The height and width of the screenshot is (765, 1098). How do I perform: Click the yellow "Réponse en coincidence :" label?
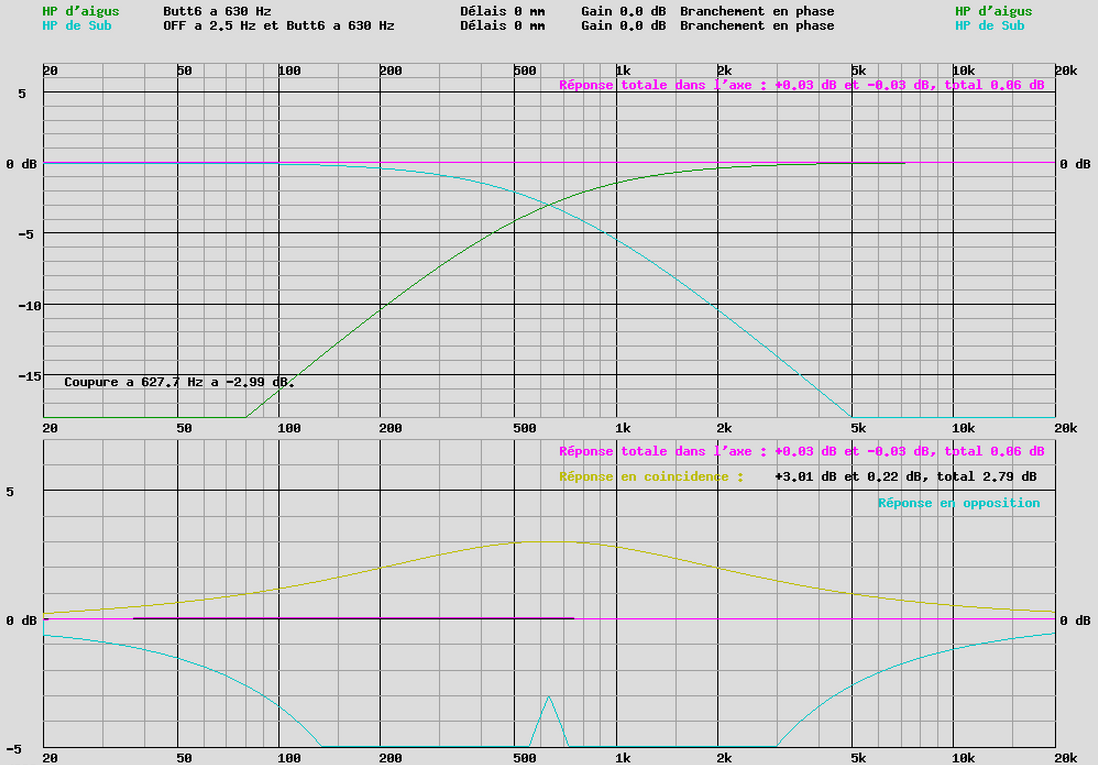coord(651,477)
